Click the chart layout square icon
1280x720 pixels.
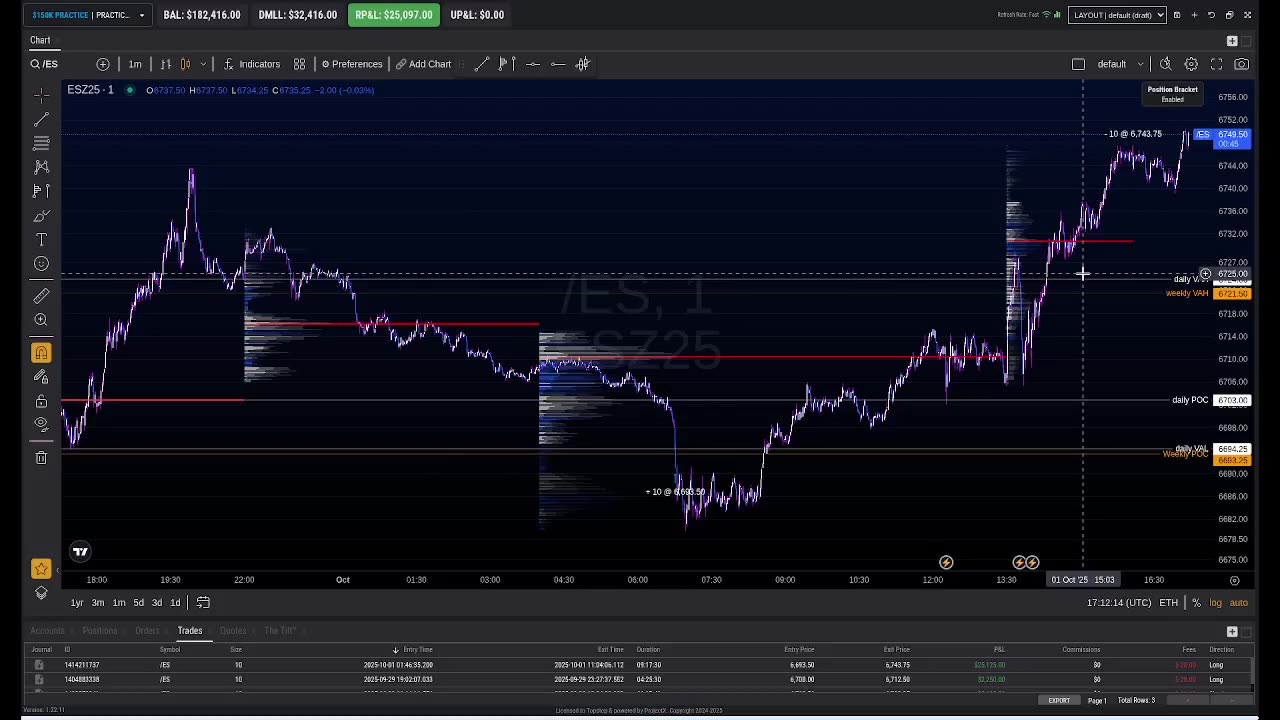(1078, 64)
